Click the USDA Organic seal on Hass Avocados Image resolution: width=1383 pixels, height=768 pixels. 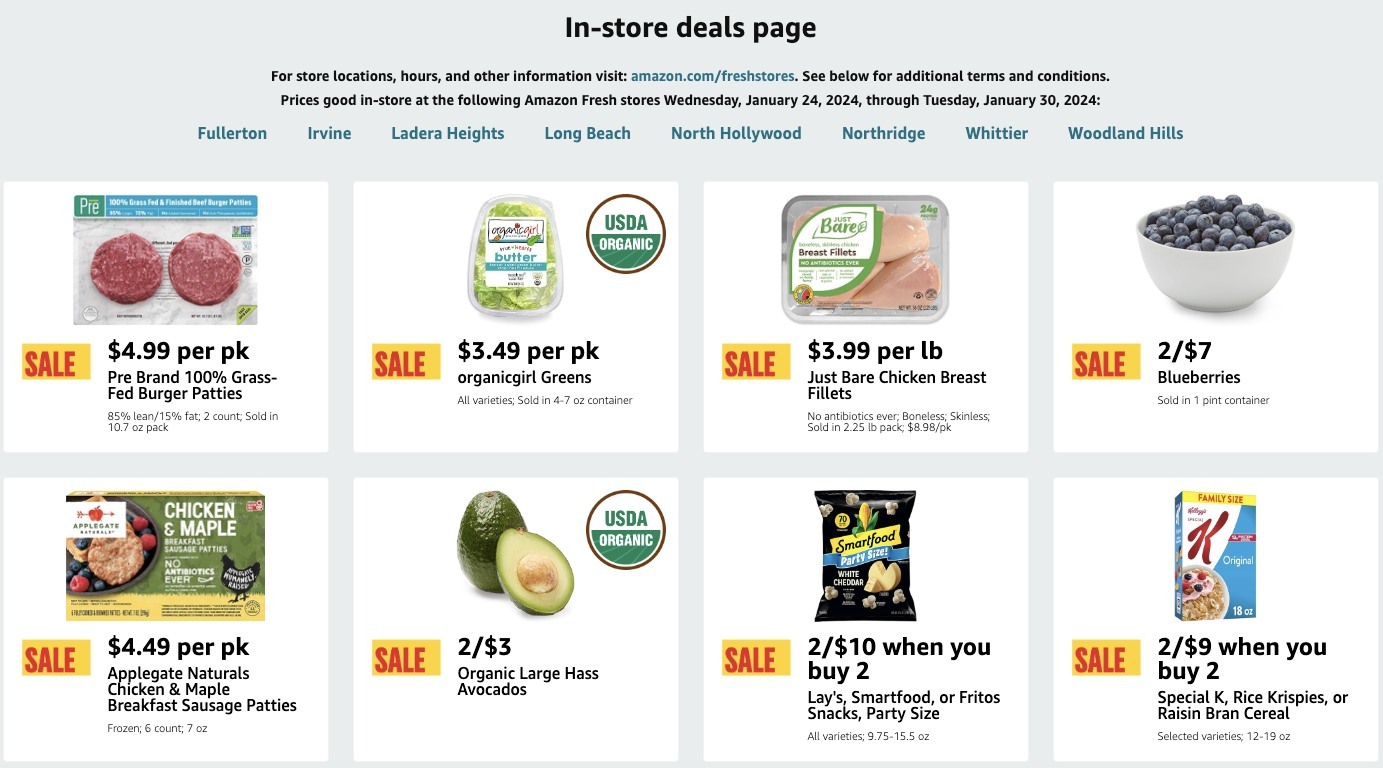(x=626, y=530)
